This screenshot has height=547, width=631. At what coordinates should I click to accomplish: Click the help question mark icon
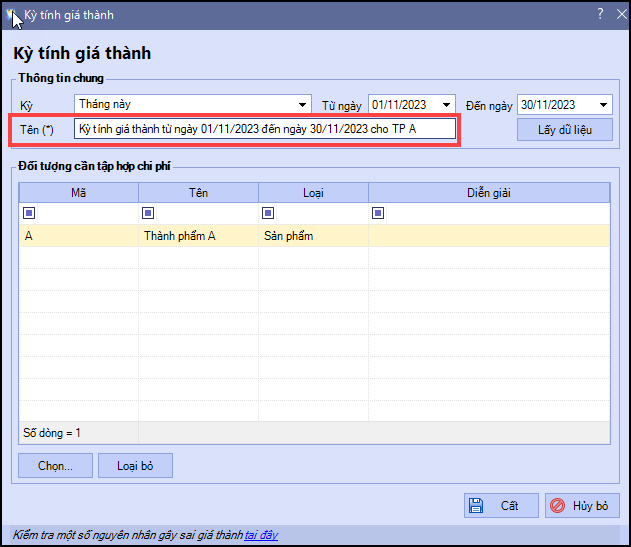pos(600,14)
